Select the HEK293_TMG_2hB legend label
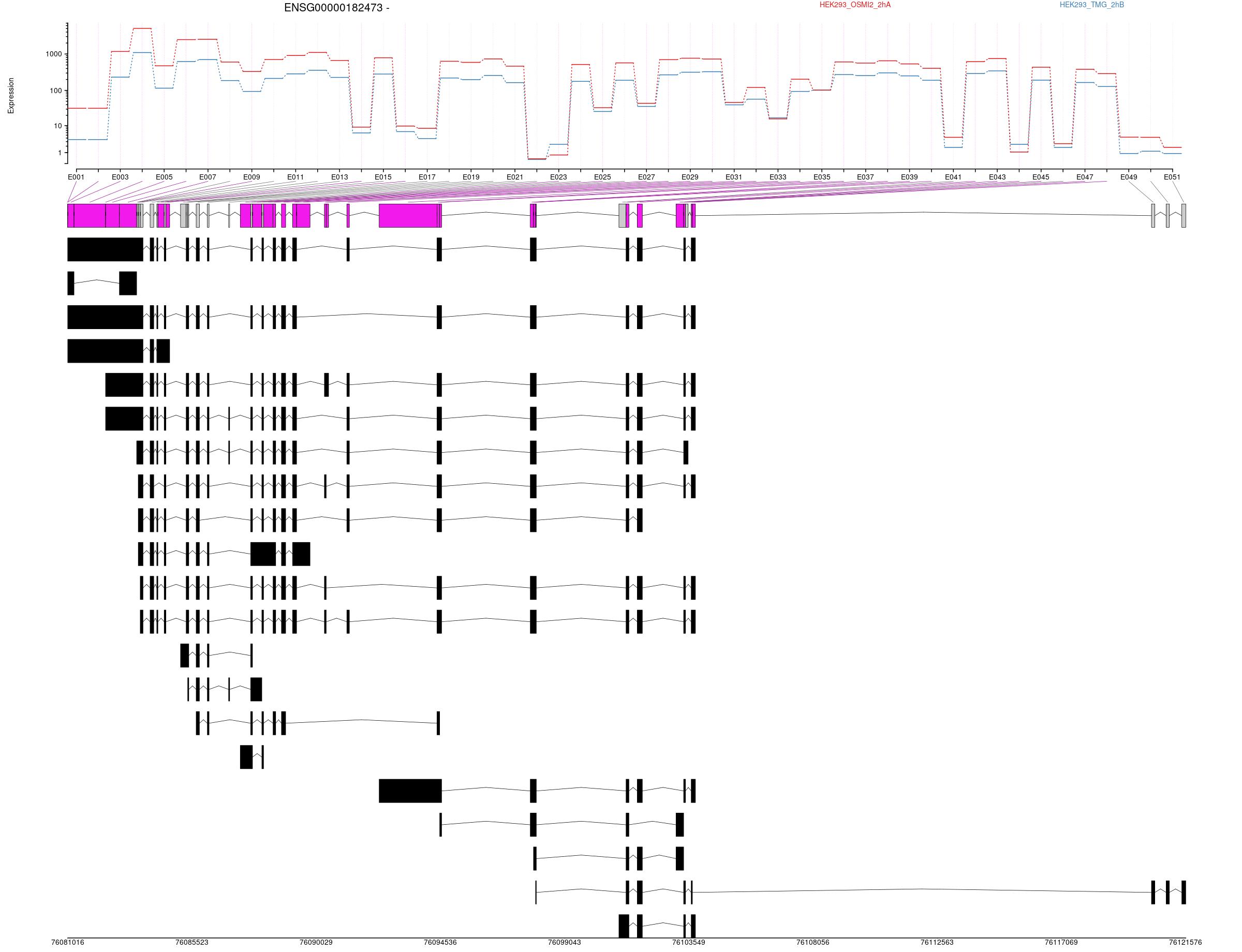This screenshot has height=952, width=1242. 1092,5
